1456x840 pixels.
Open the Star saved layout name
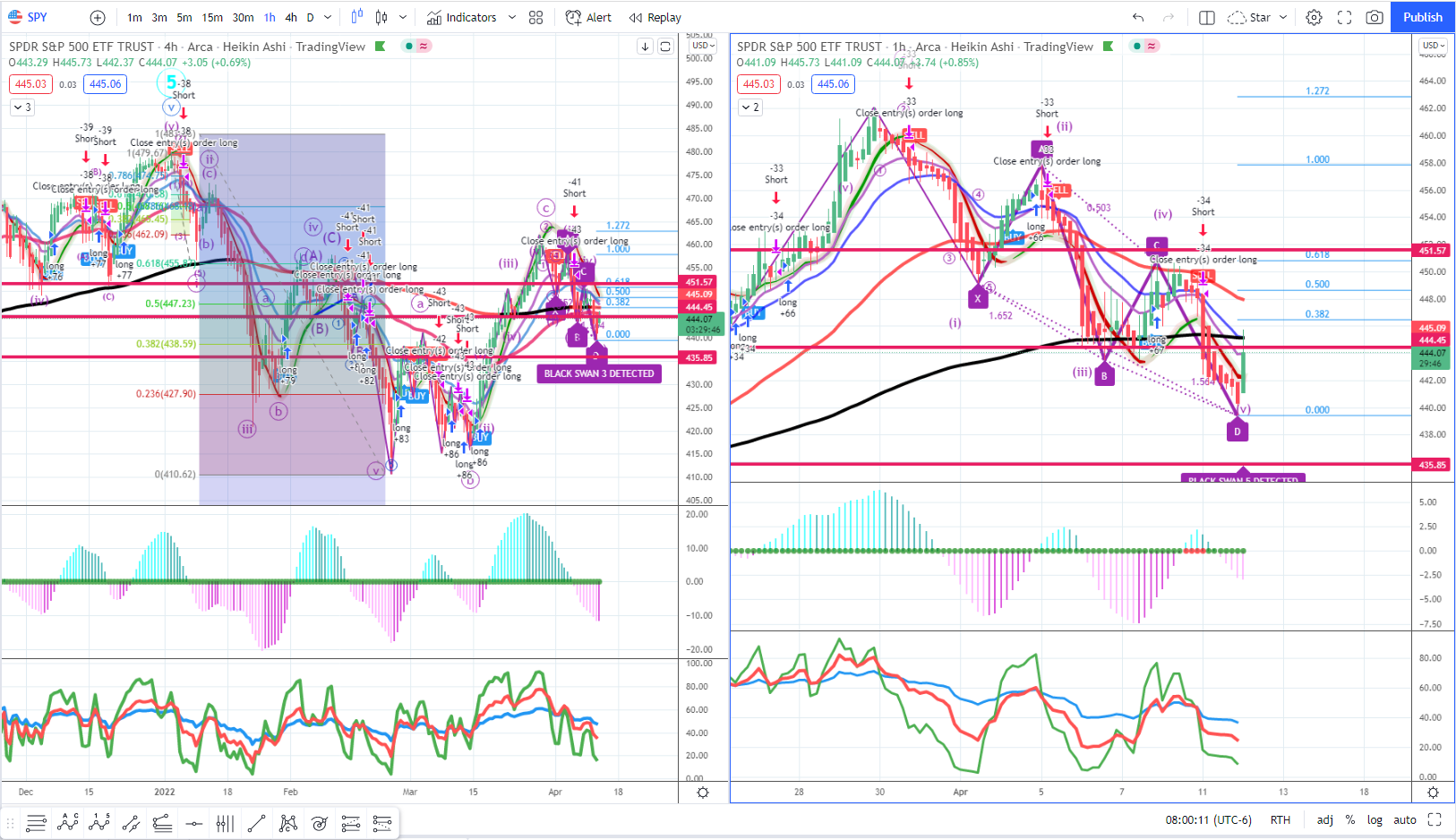pos(1249,17)
